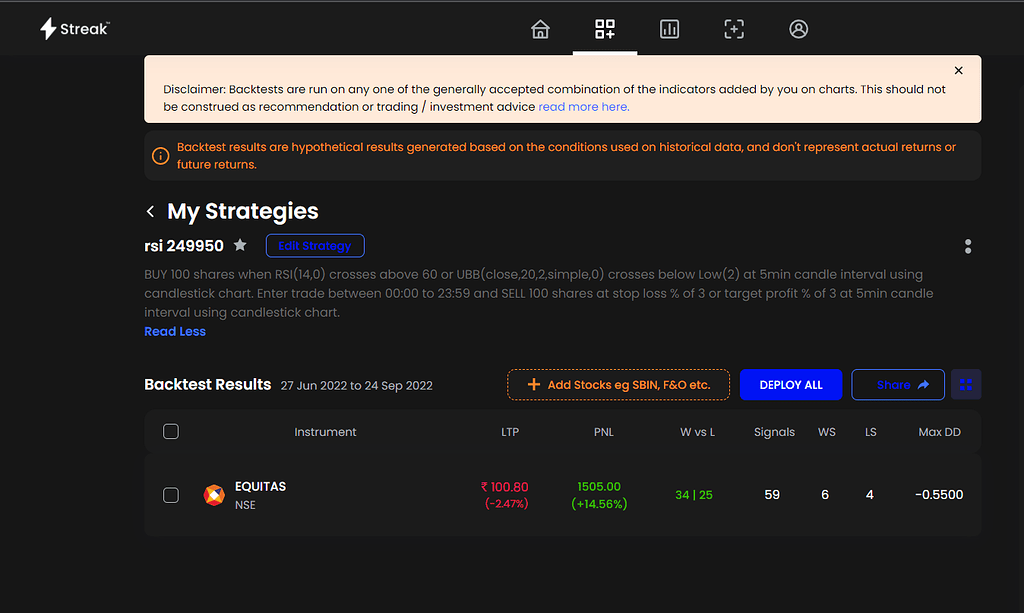Image resolution: width=1024 pixels, height=613 pixels.
Task: Open the Edit Strategy button
Action: coord(315,245)
